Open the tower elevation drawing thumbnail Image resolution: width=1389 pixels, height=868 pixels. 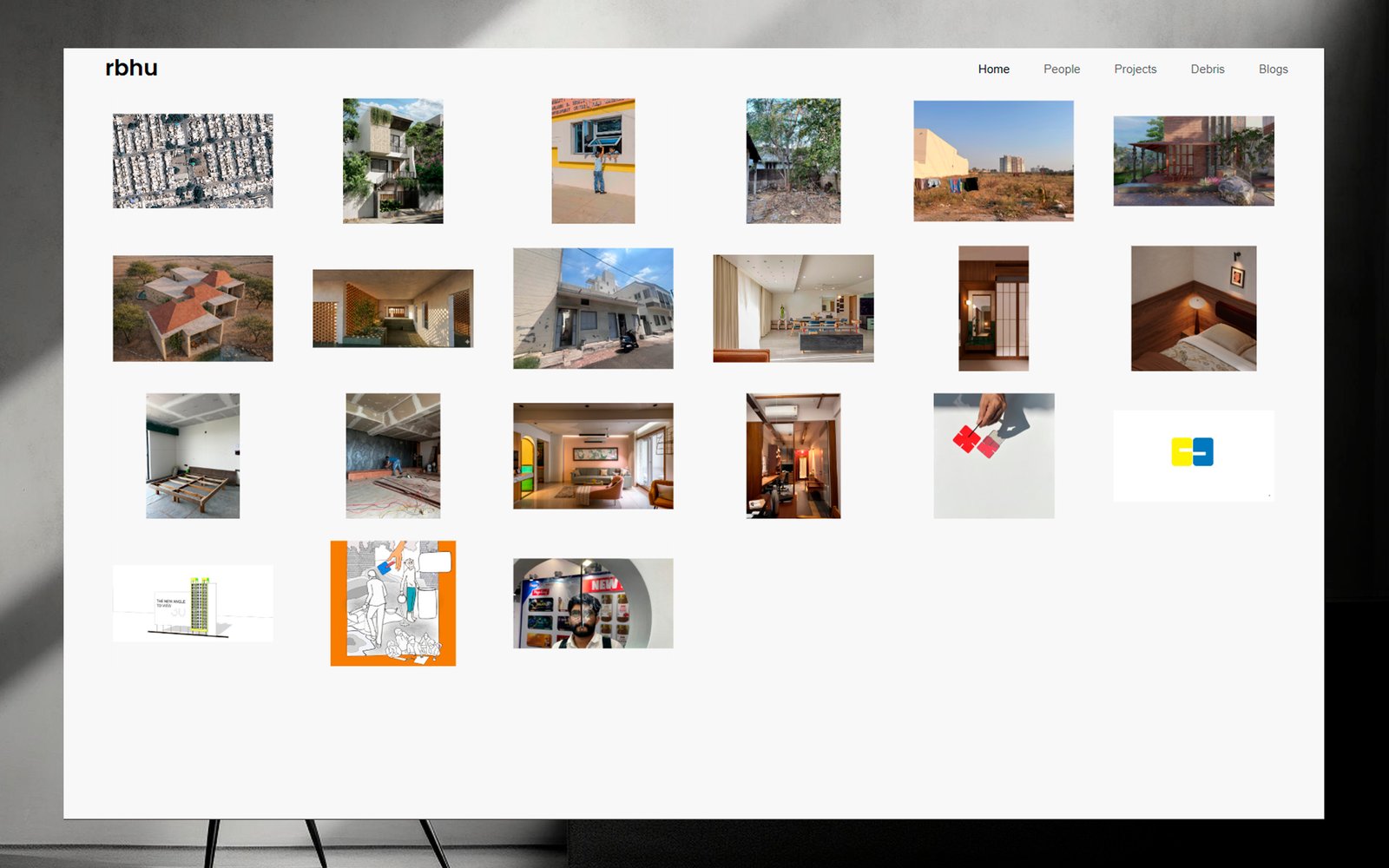click(x=193, y=603)
